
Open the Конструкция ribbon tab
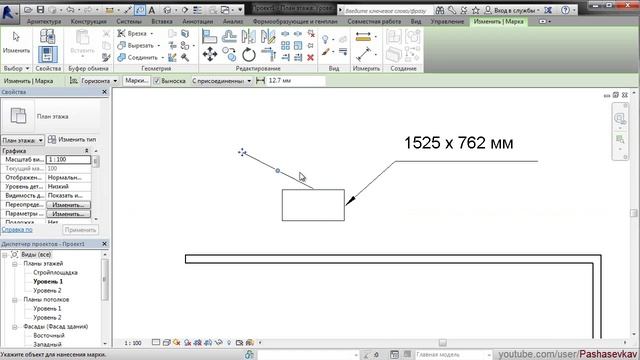point(89,21)
